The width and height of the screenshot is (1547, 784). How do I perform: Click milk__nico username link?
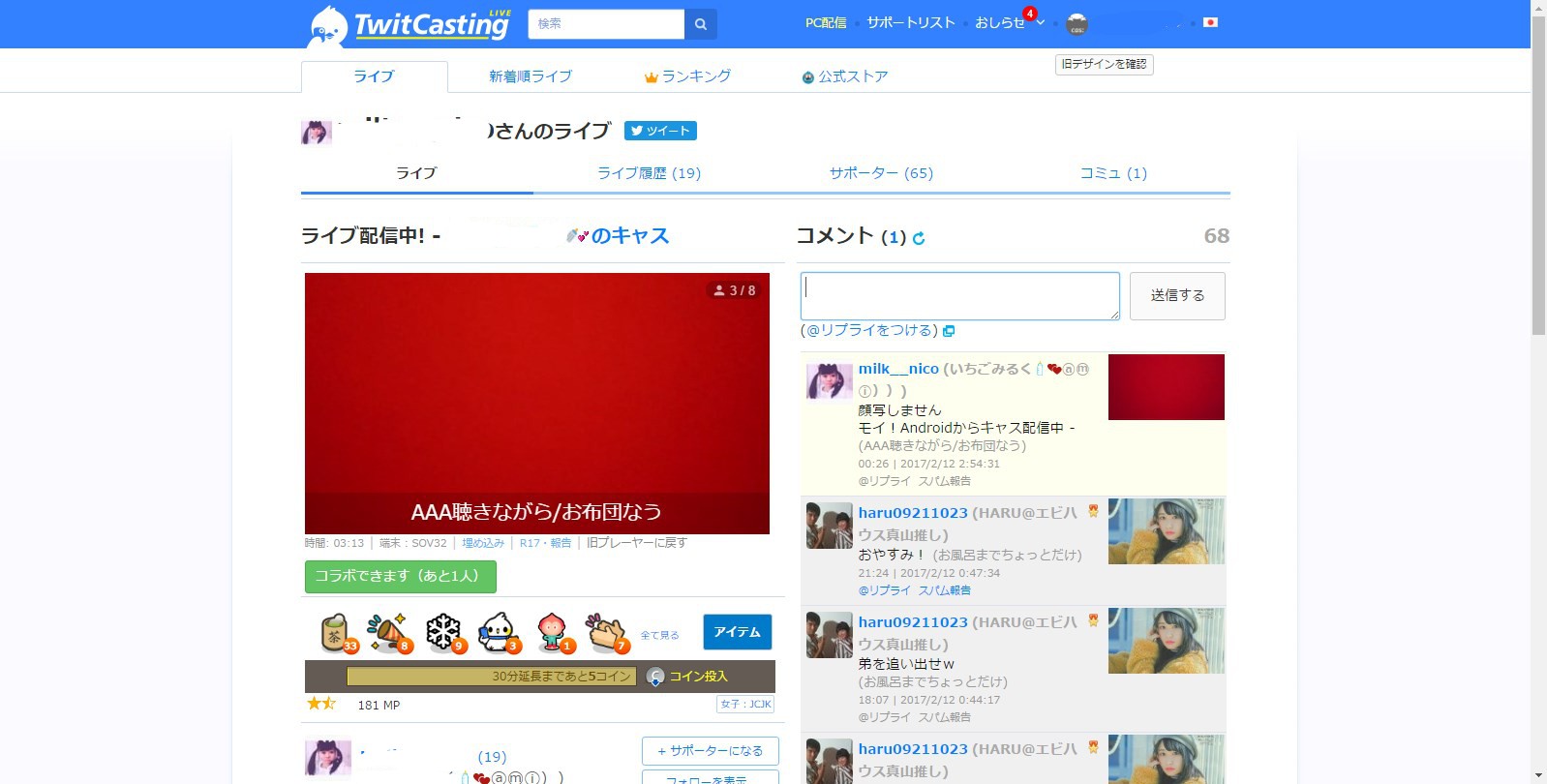[x=898, y=369]
